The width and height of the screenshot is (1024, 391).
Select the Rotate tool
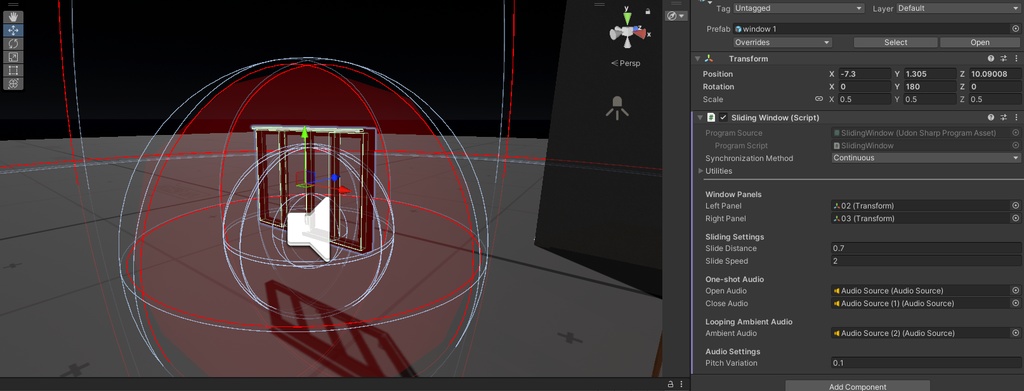pos(13,44)
